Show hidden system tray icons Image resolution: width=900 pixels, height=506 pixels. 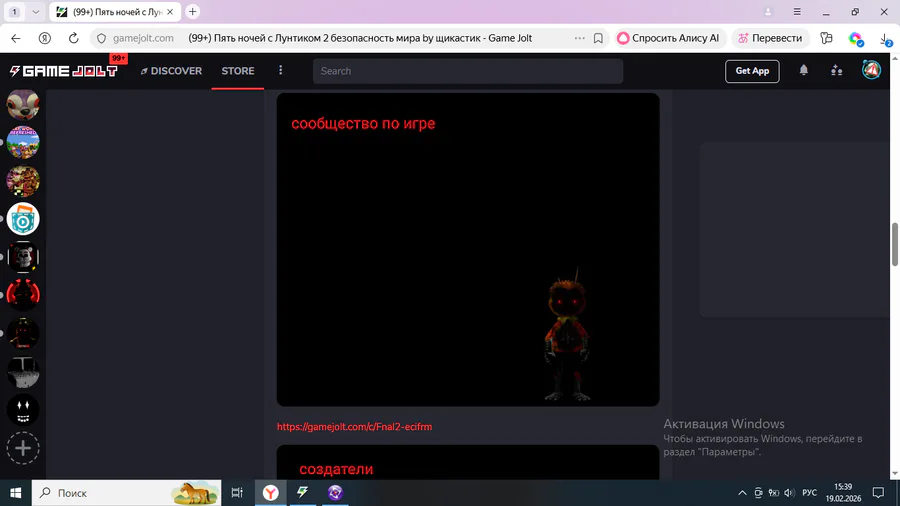[x=742, y=493]
